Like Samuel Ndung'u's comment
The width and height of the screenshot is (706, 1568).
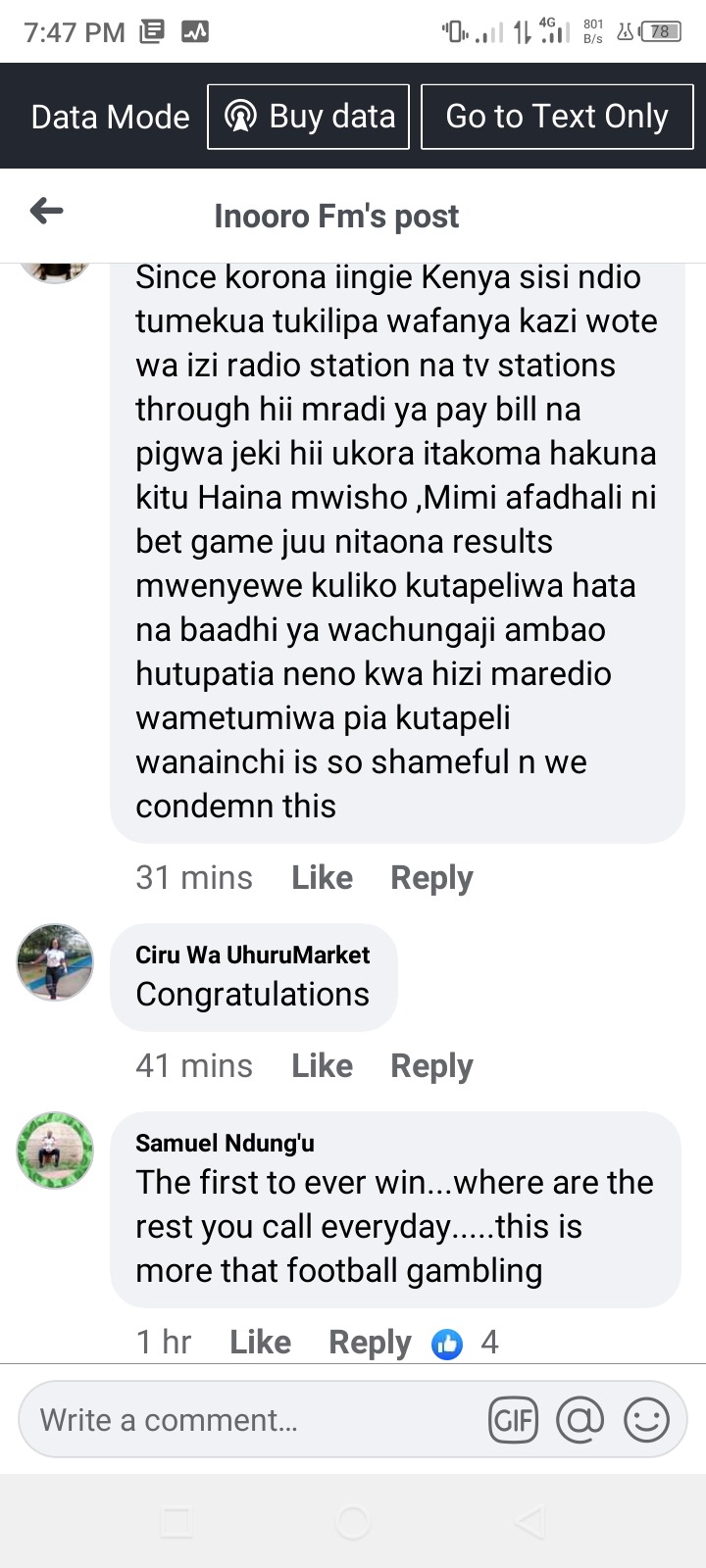260,1342
